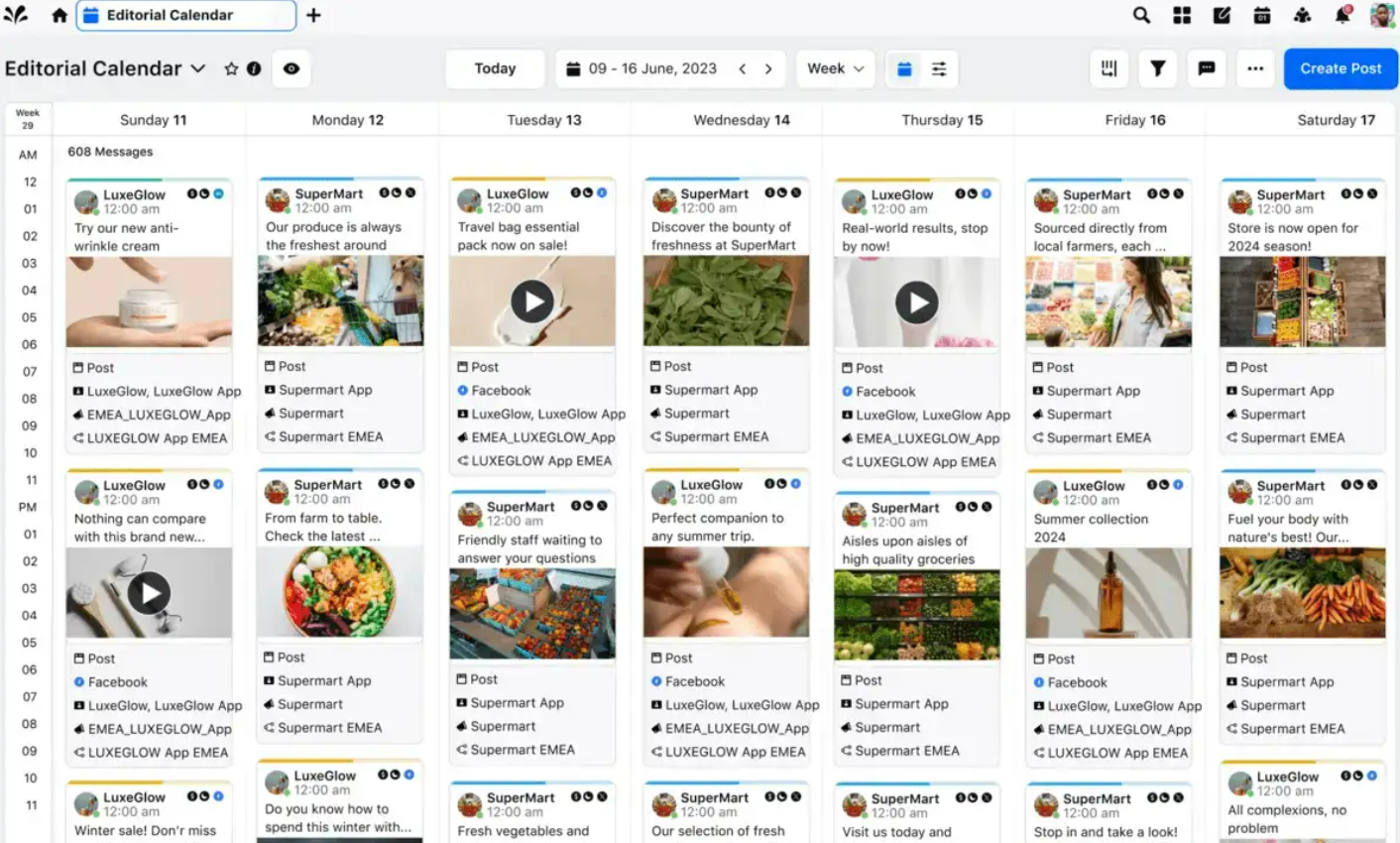Open the apps grid icon in the top bar
Viewport: 1400px width, 843px height.
[x=1182, y=15]
